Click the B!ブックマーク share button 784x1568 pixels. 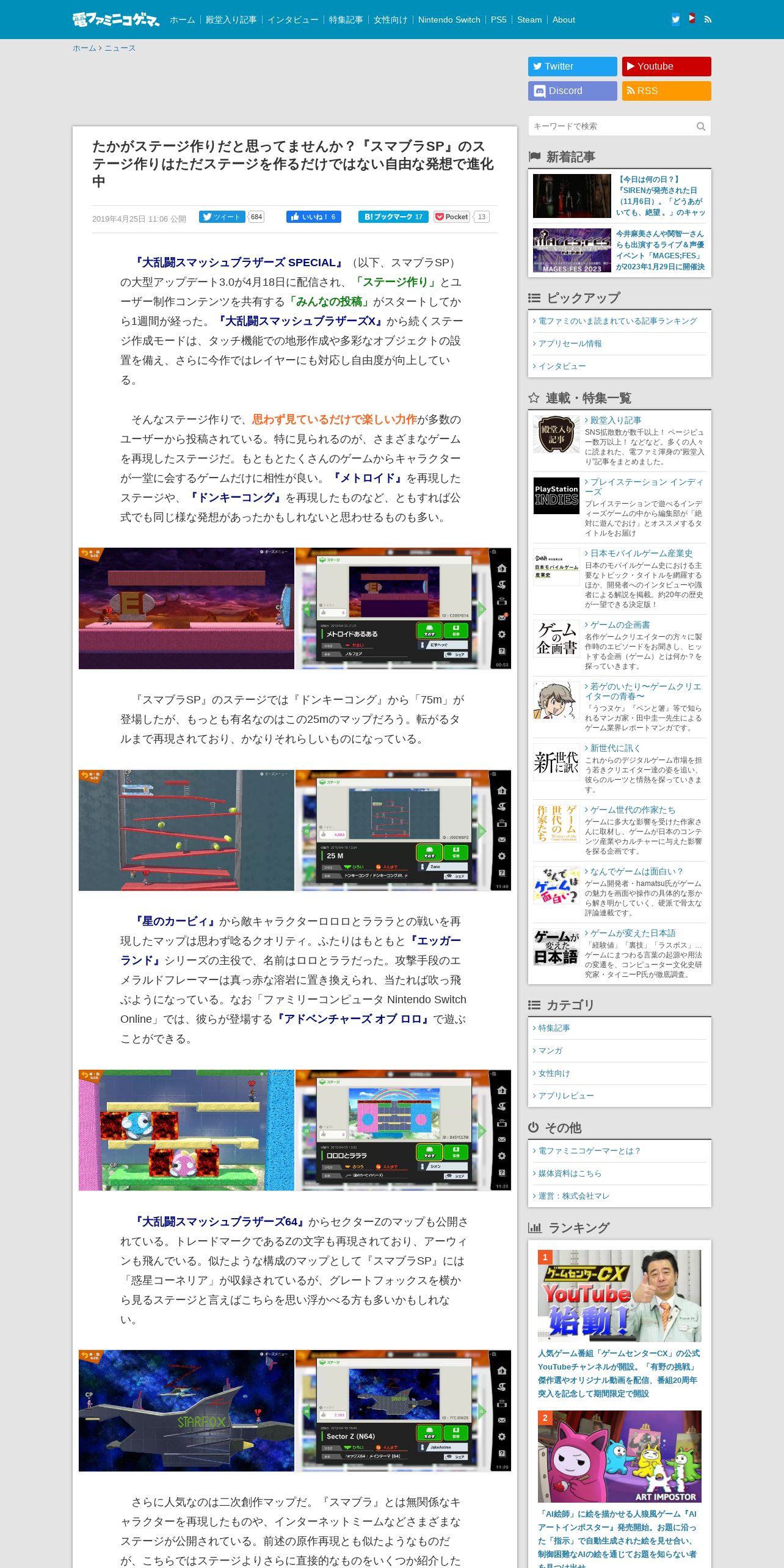click(x=393, y=217)
